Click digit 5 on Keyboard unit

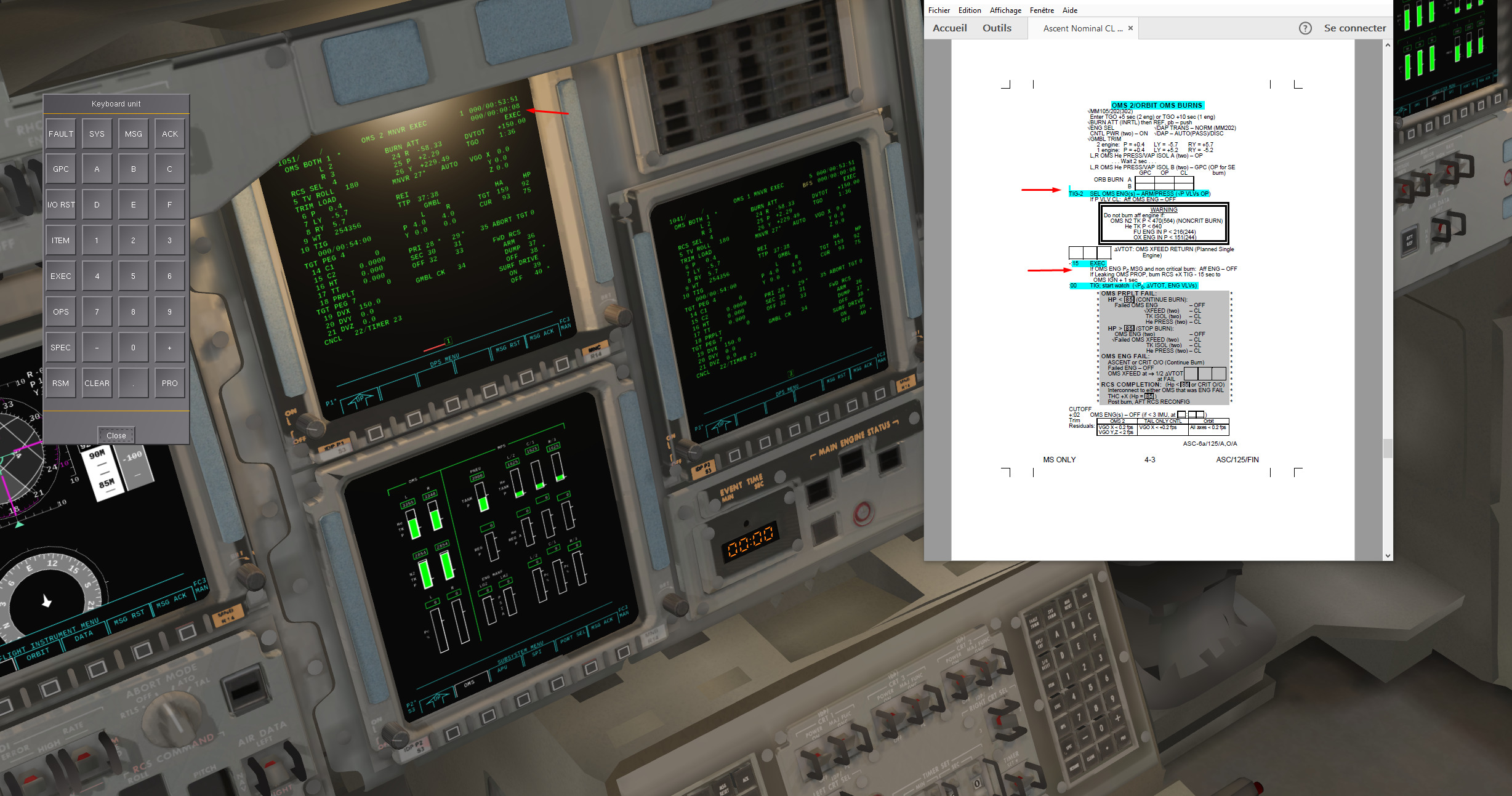tap(133, 276)
